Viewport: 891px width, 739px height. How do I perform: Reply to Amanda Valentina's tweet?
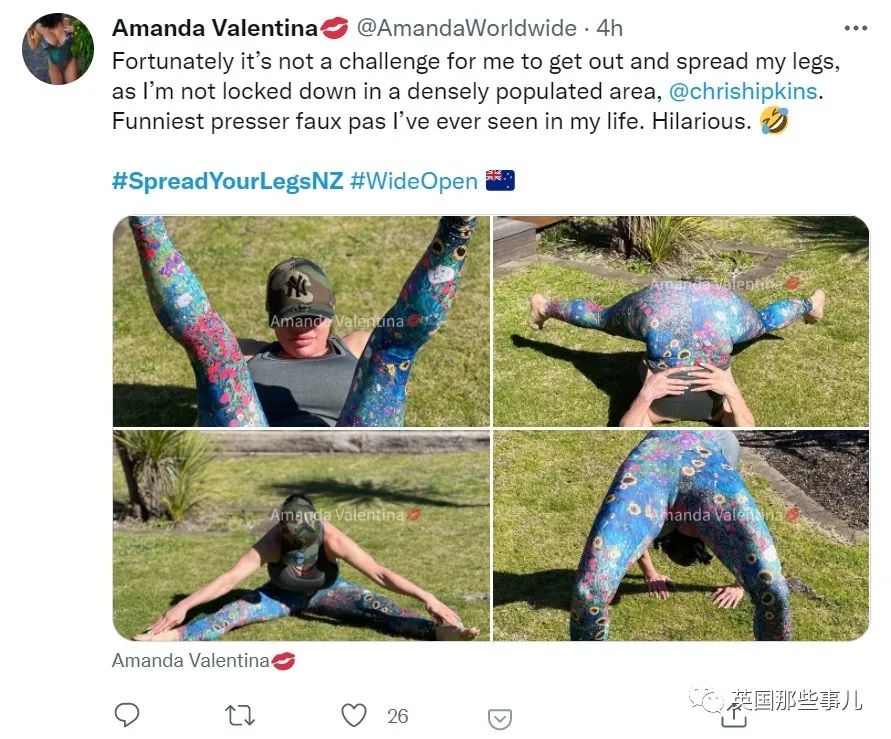point(127,715)
